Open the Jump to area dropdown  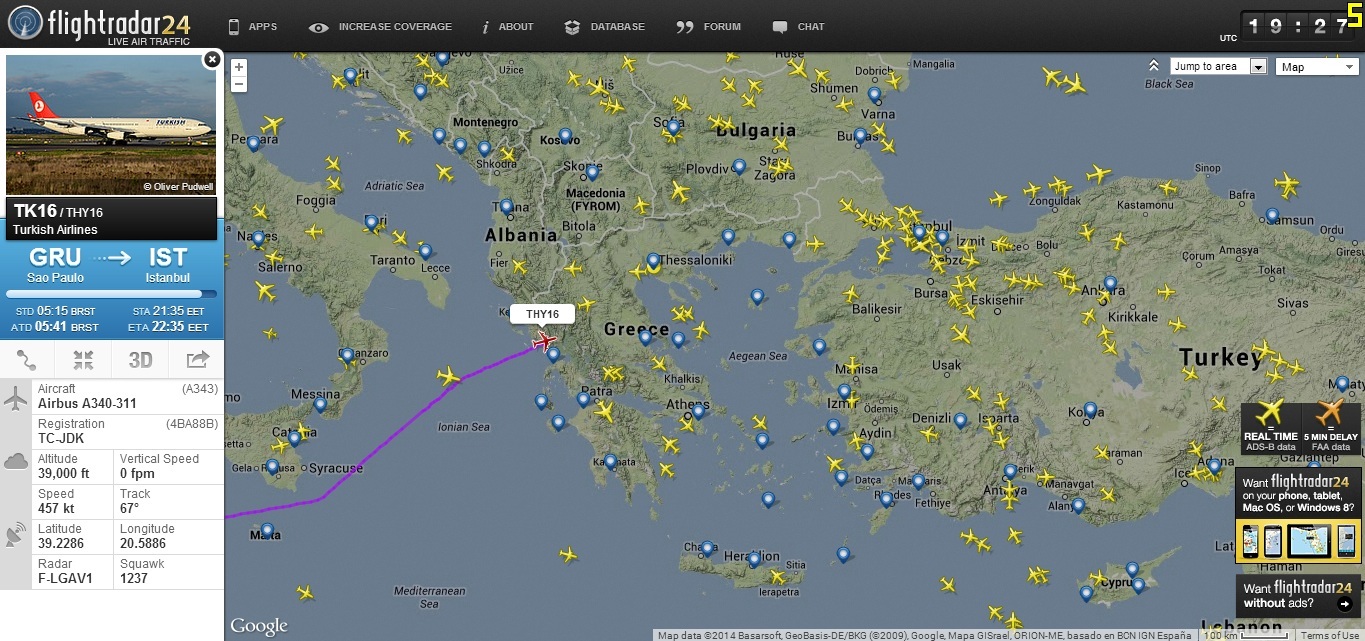click(x=1218, y=66)
